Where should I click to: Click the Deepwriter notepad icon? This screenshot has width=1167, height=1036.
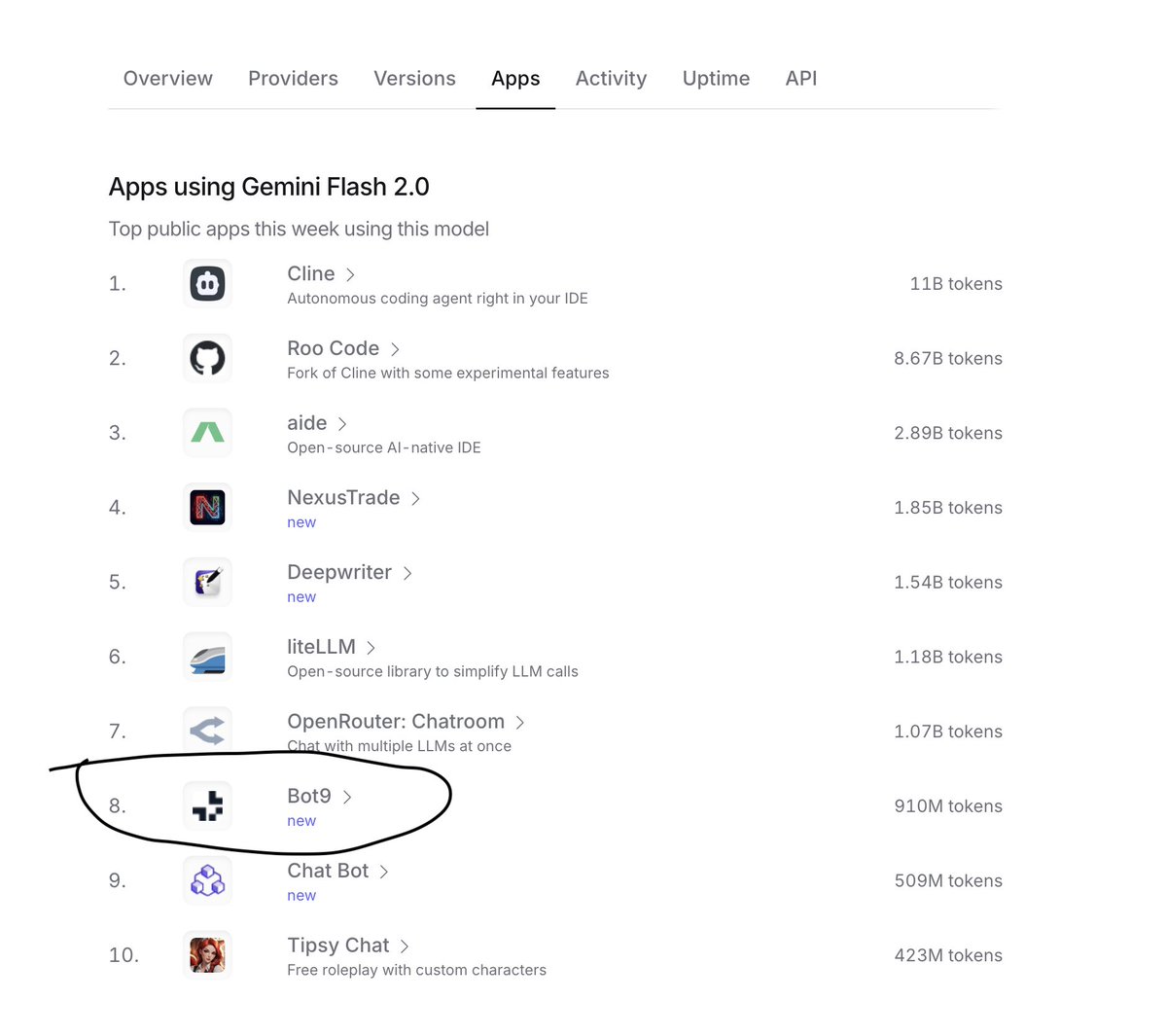click(207, 582)
